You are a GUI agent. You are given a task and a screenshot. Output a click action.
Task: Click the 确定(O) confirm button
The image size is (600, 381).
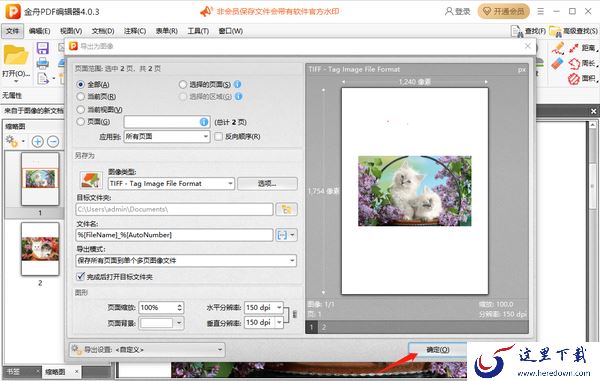(438, 349)
